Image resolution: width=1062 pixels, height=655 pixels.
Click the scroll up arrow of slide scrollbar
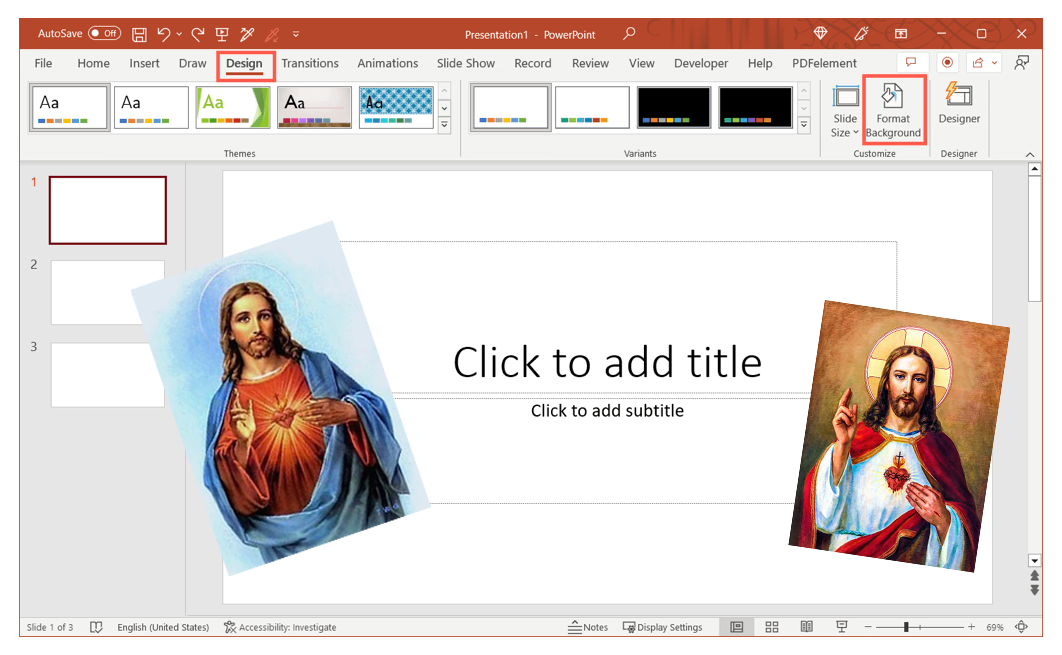pyautogui.click(x=1034, y=169)
